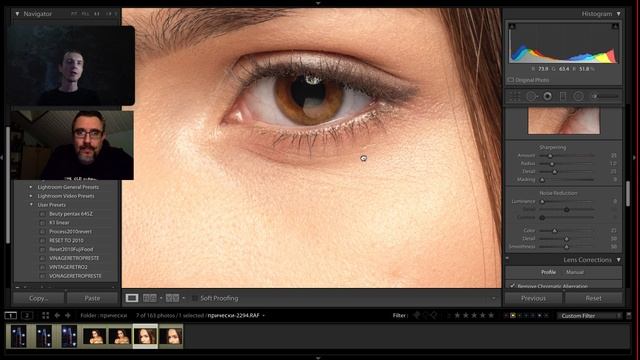
Task: Select the last filmstrip thumbnail
Action: [171, 336]
